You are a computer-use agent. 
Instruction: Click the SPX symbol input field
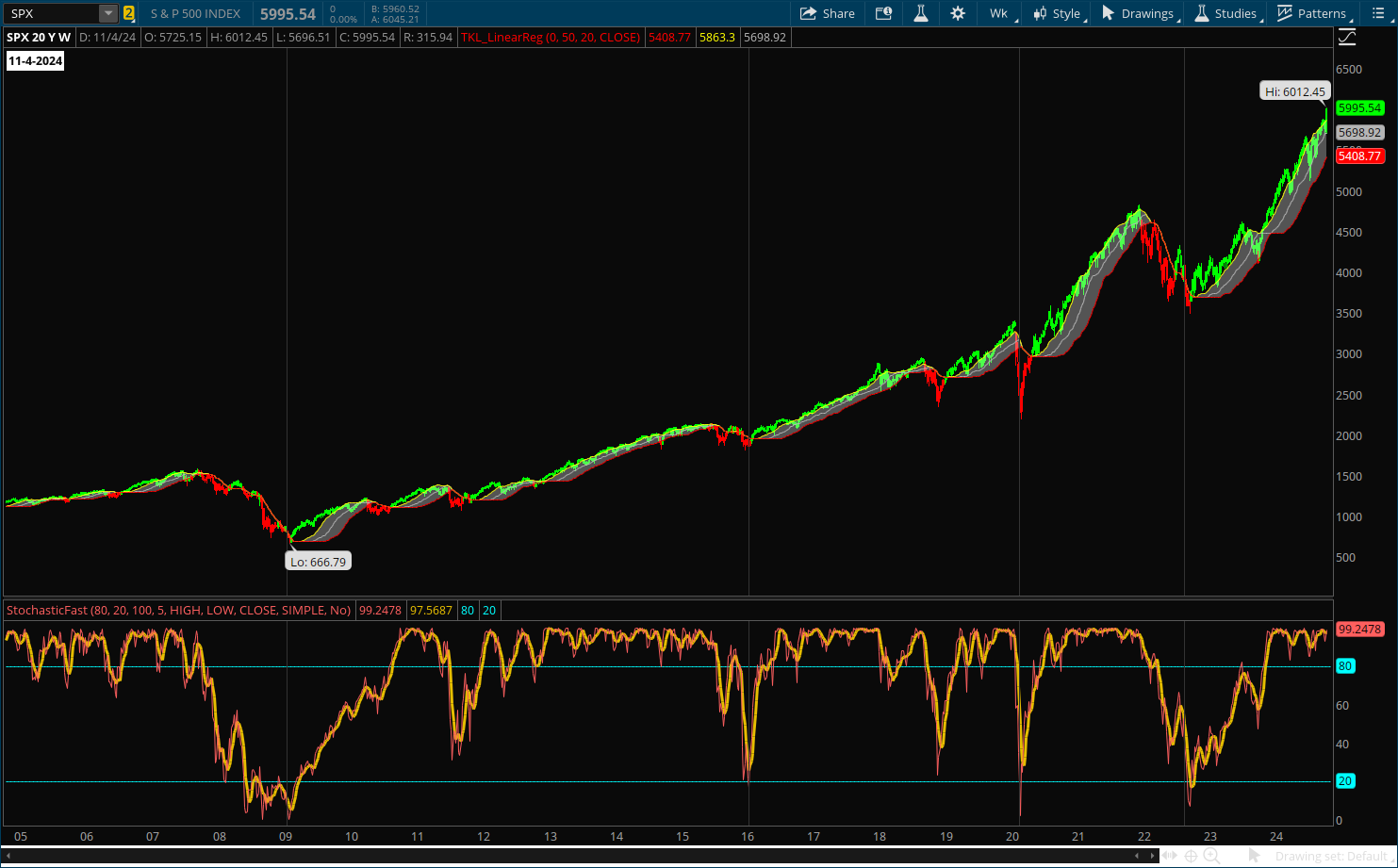pos(53,13)
